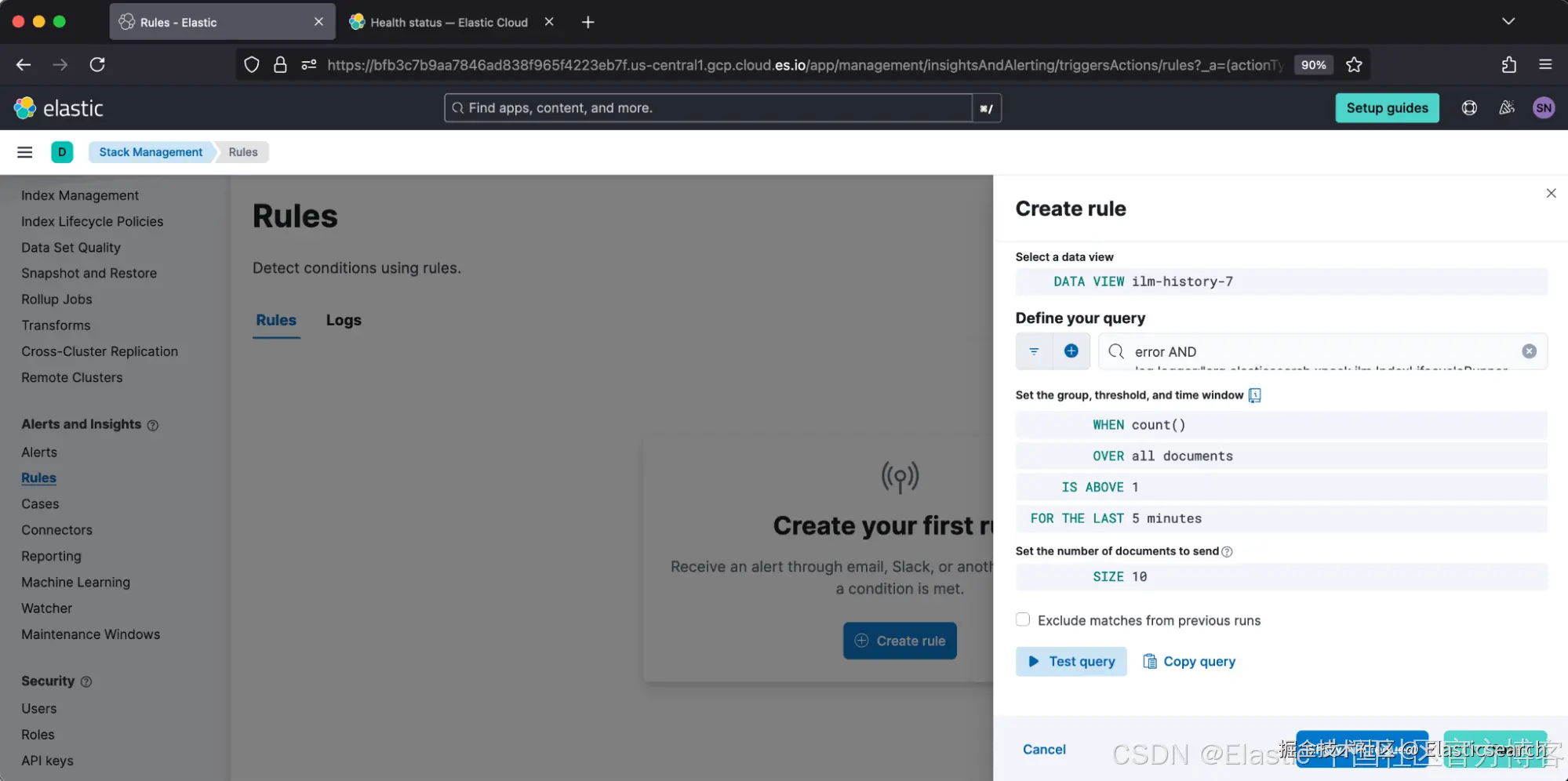1568x781 pixels.
Task: Open Maintenance Windows
Action: pyautogui.click(x=90, y=634)
